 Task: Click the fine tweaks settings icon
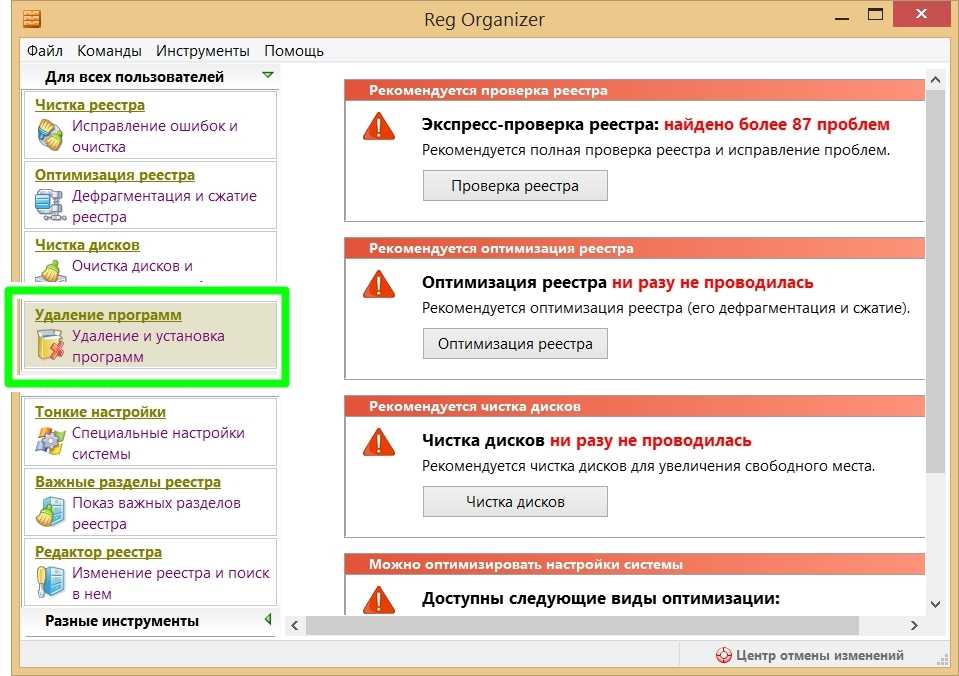[49, 441]
